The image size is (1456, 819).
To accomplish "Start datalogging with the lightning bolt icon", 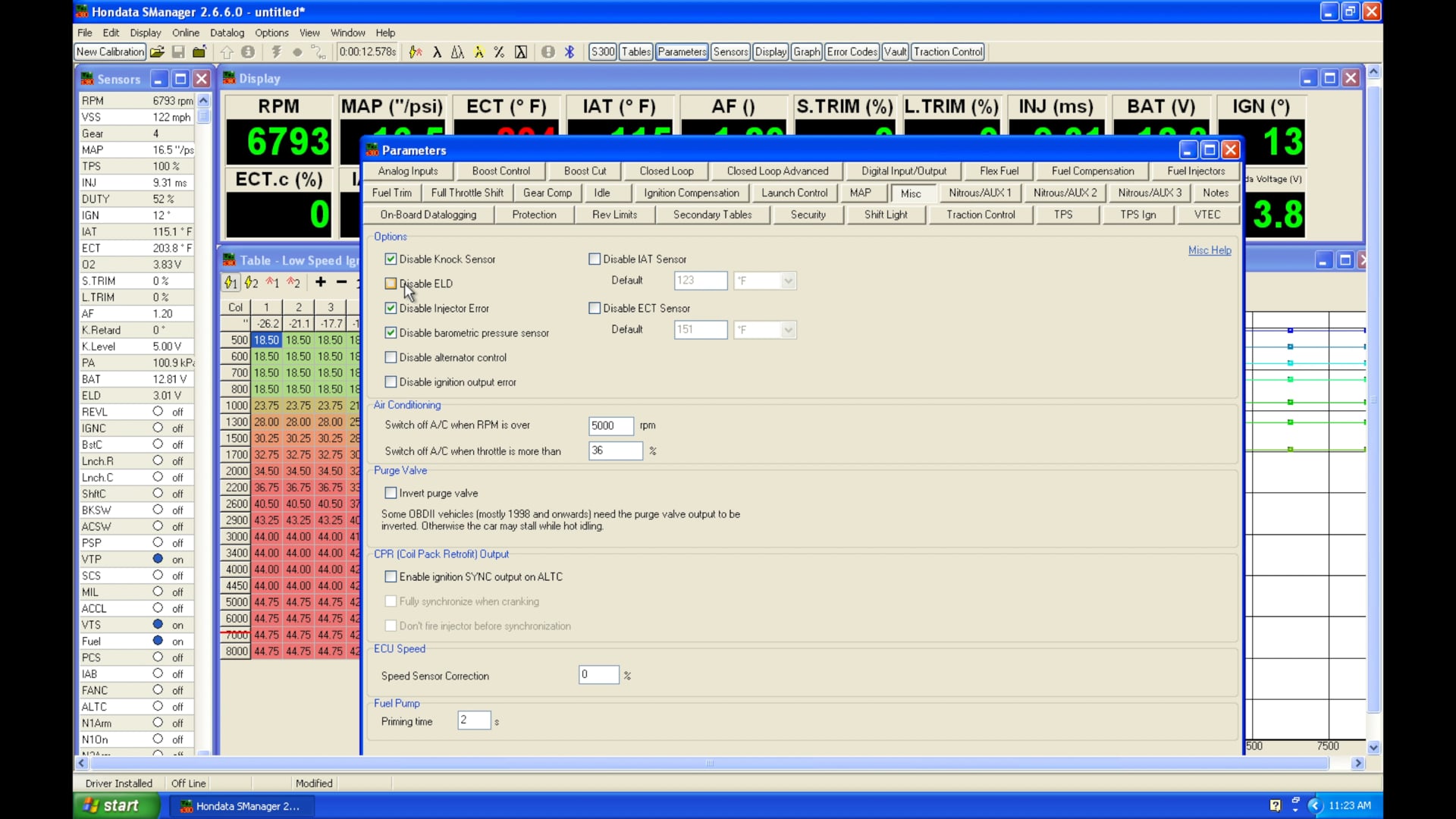I will tap(276, 52).
